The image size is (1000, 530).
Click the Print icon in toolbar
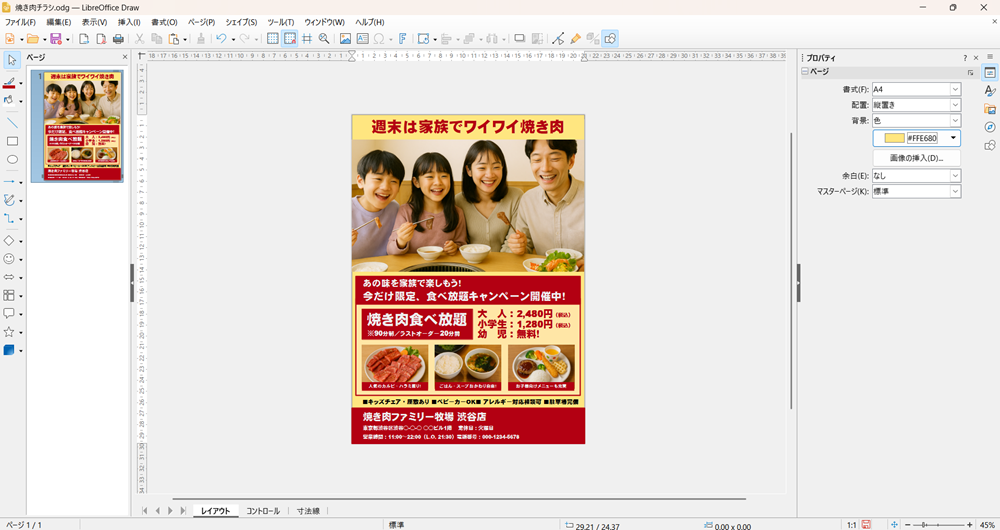click(118, 39)
